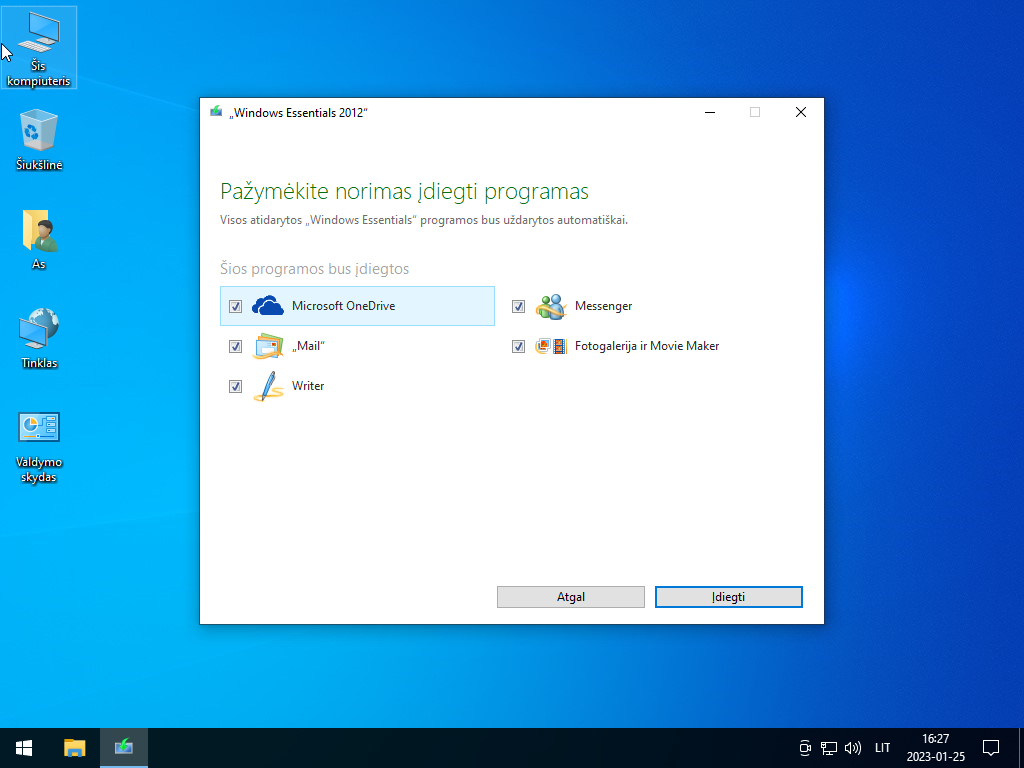This screenshot has width=1024, height=768.
Task: Go back with the Atgal button
Action: coord(570,597)
